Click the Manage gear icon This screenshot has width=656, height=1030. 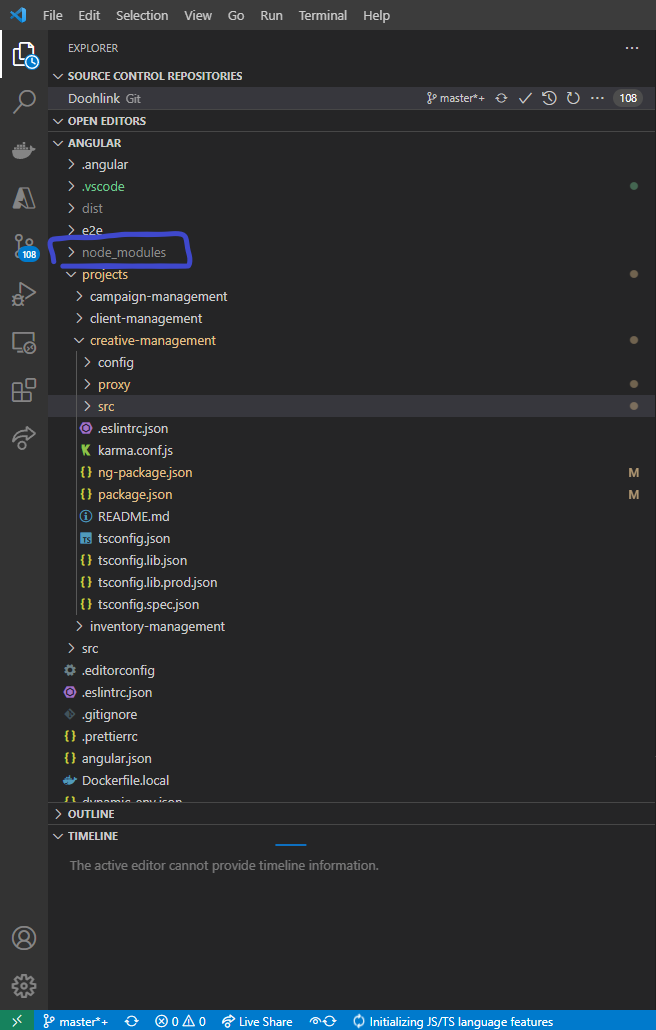(24, 985)
